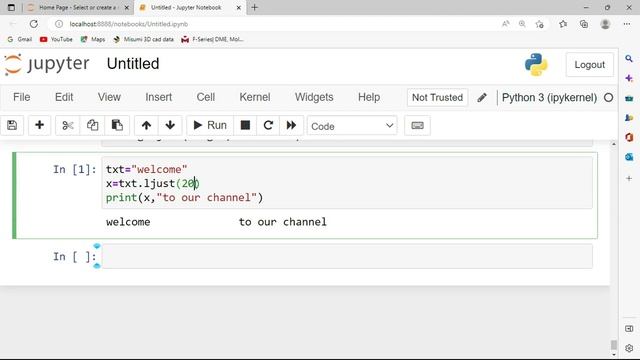Refresh the page

coord(33,24)
